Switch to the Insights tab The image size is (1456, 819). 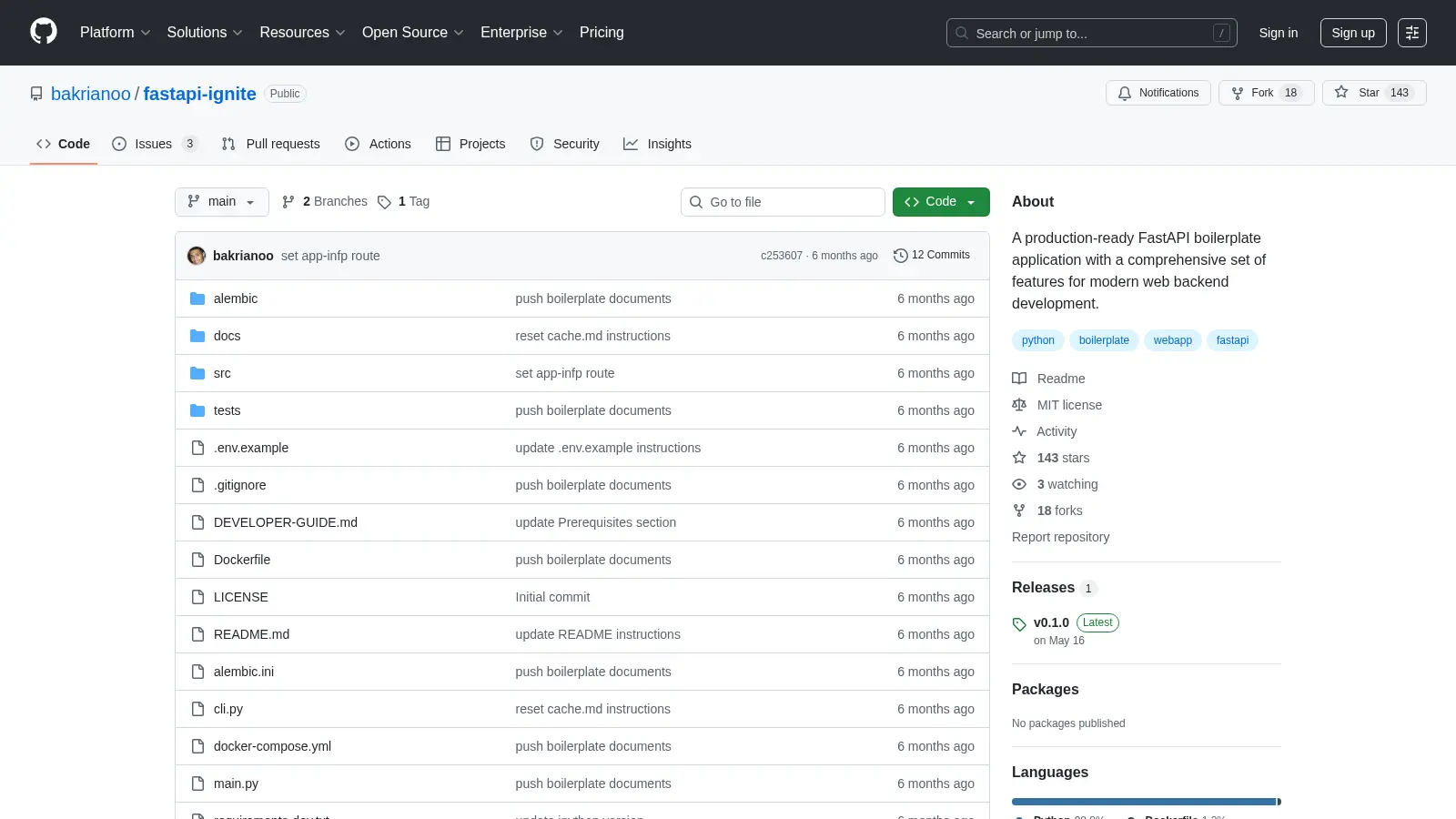(657, 144)
